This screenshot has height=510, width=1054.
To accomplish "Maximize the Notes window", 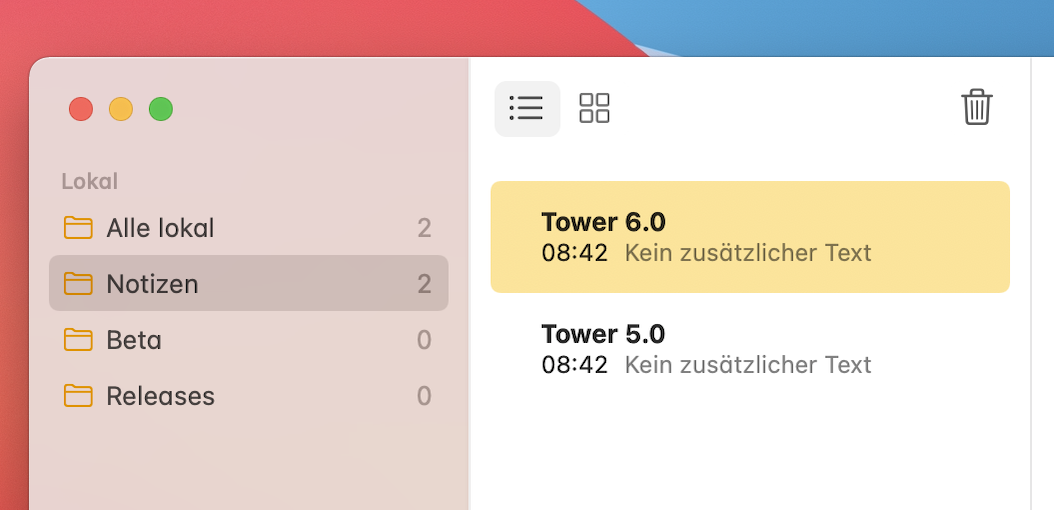I will point(161,109).
